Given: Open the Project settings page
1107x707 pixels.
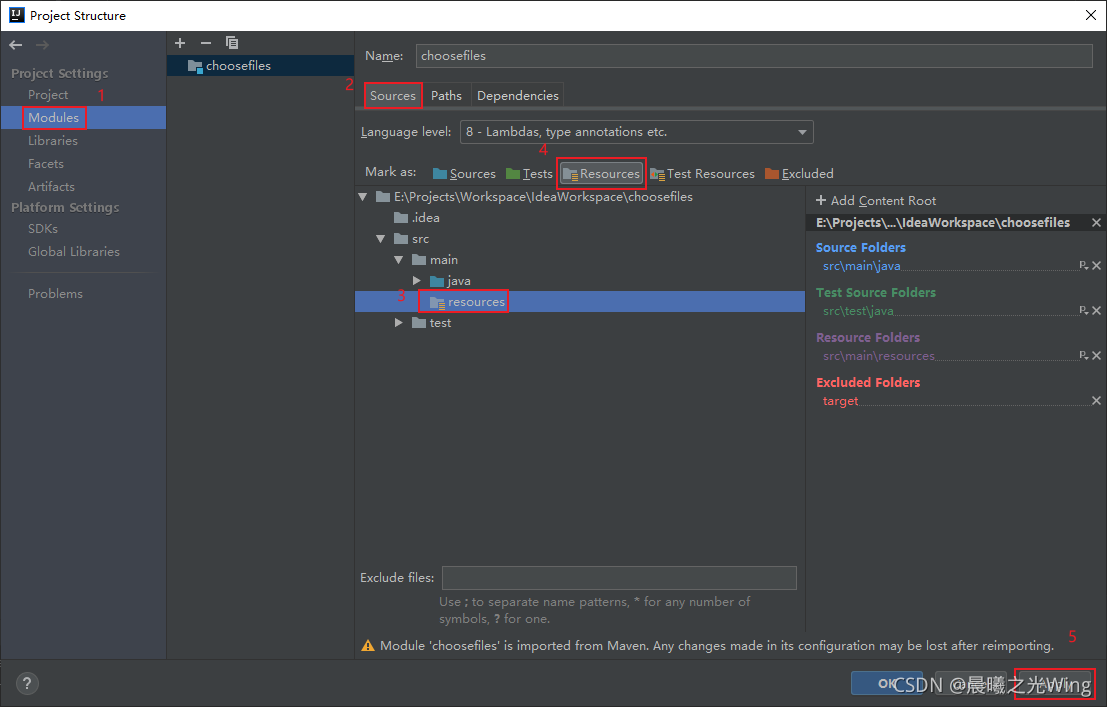Looking at the screenshot, I should point(48,95).
